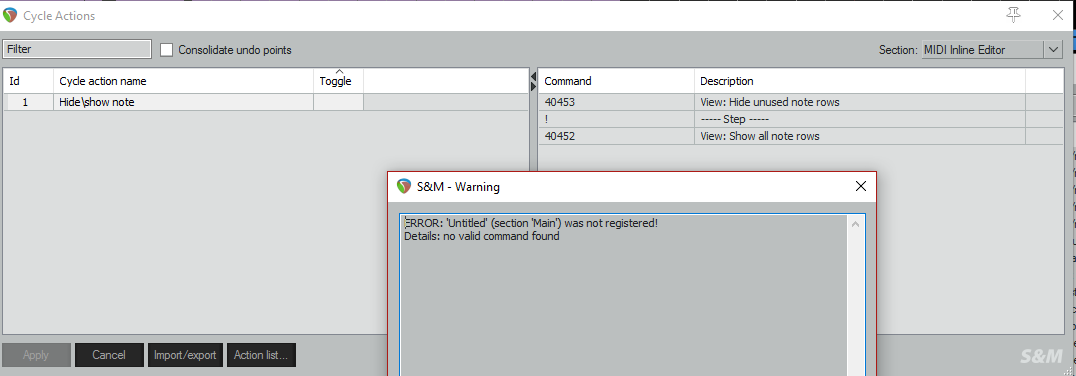Select the '!' step command cell
This screenshot has height=376, width=1076.
616,119
